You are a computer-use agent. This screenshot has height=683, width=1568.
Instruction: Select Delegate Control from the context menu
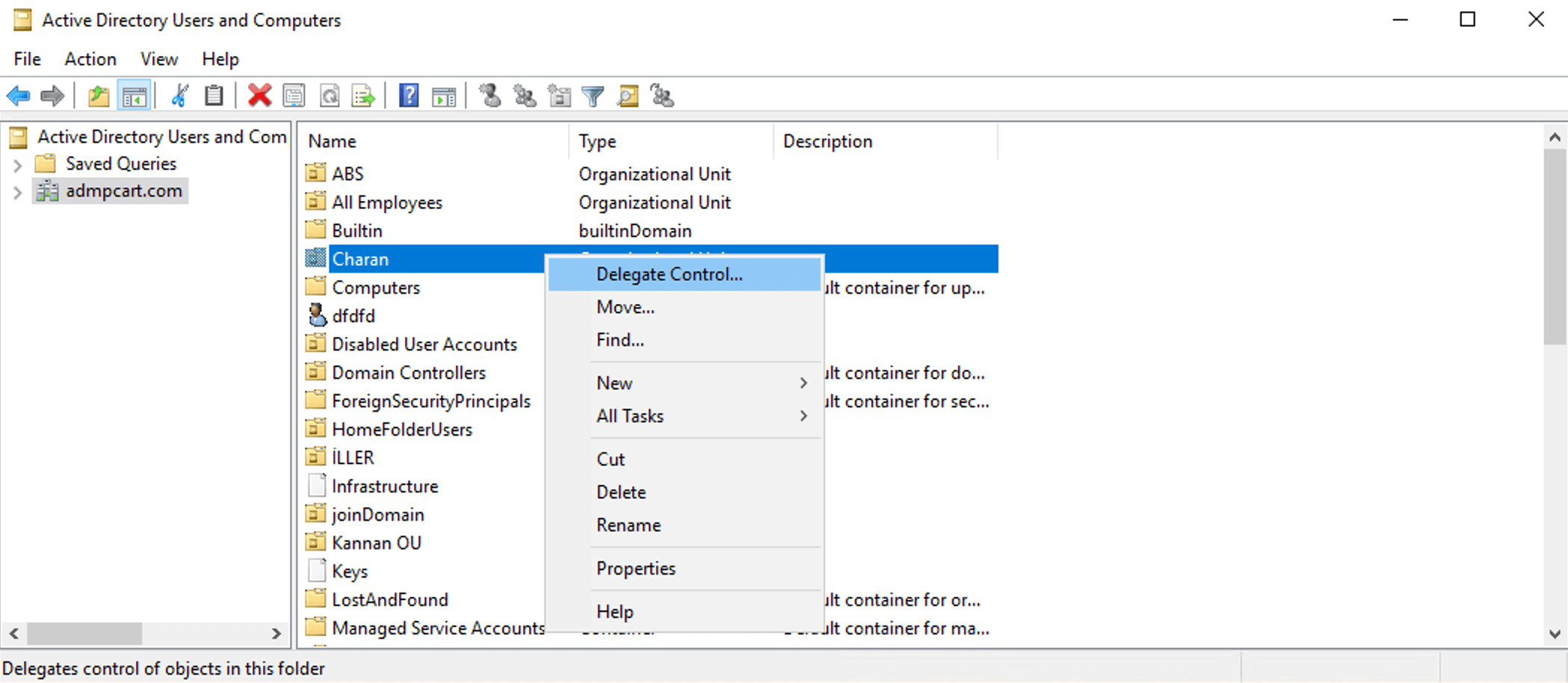tap(669, 274)
